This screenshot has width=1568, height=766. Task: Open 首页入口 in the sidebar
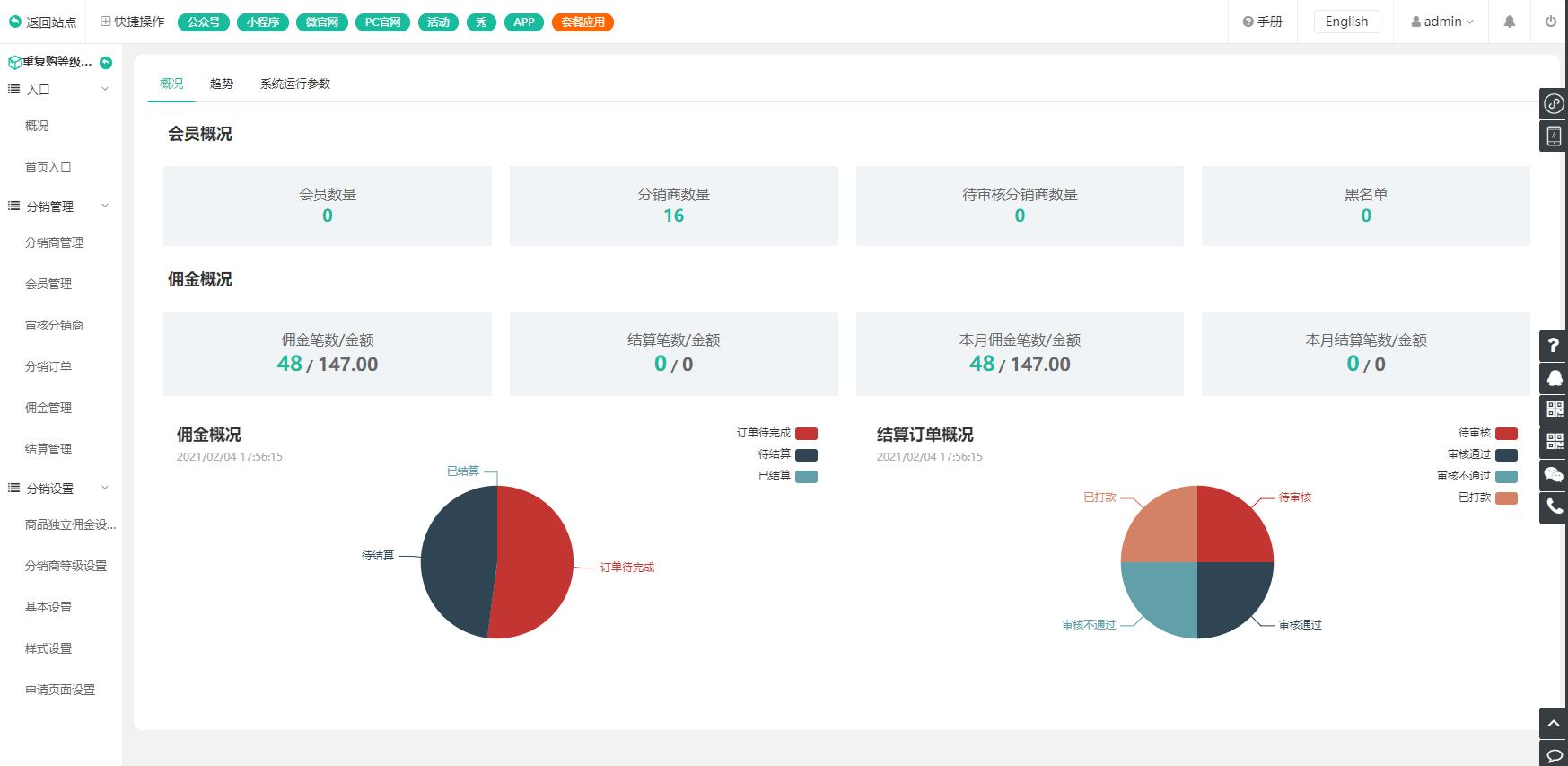click(x=48, y=167)
